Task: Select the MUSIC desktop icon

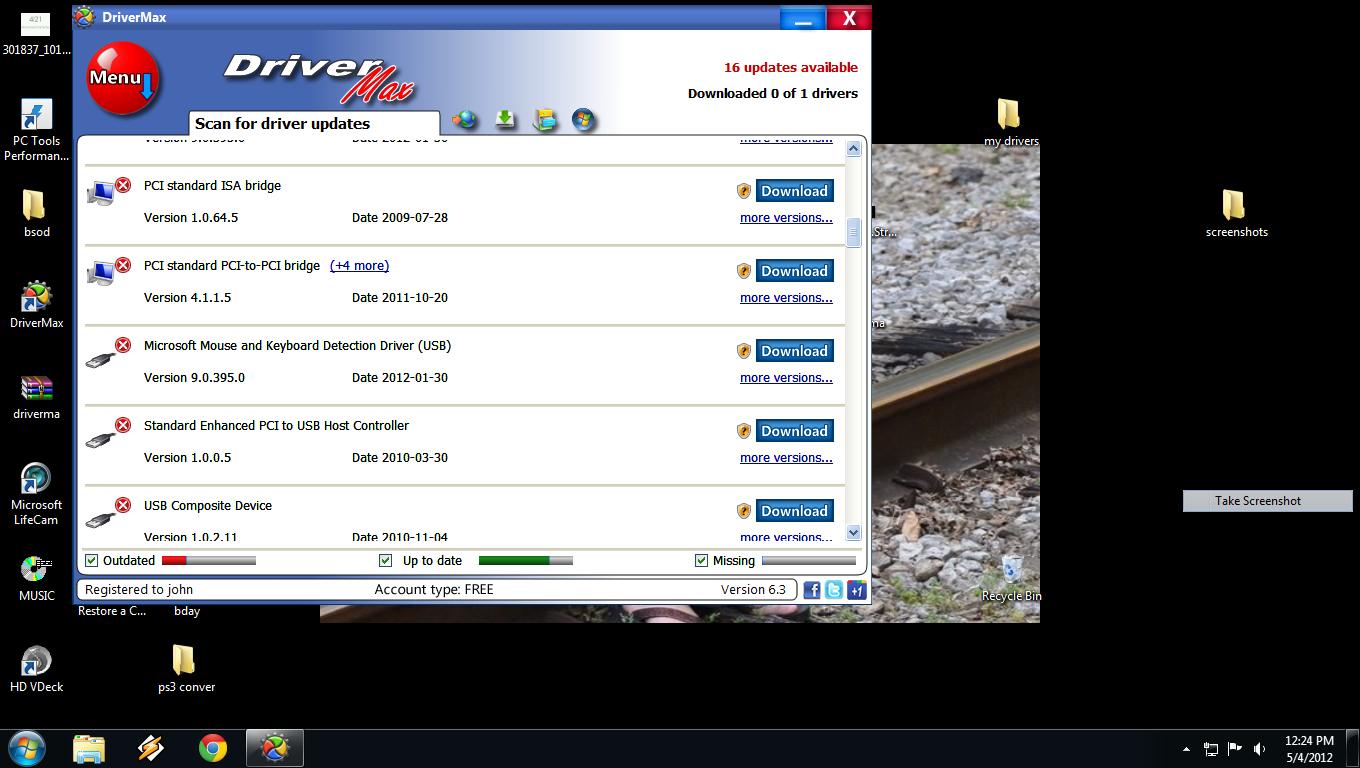Action: pos(36,578)
